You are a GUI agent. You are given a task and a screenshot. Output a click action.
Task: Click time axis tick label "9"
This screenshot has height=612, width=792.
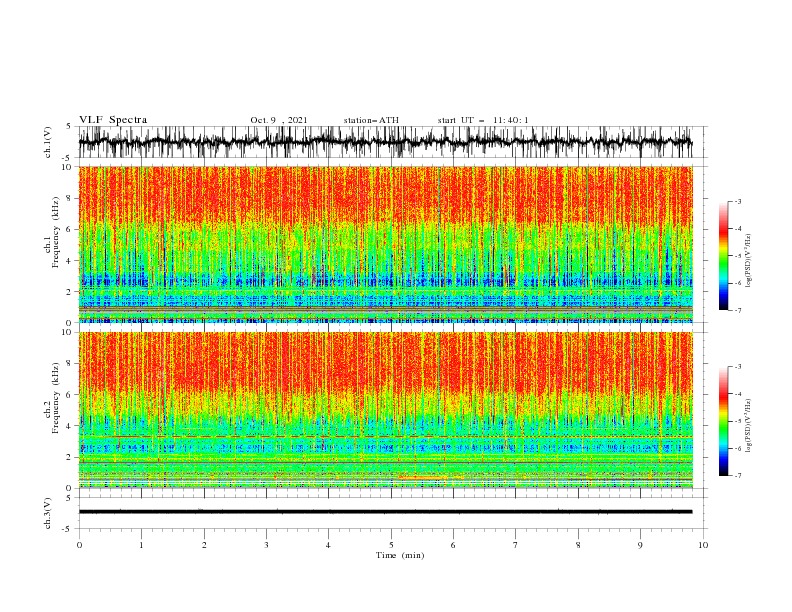coord(640,545)
